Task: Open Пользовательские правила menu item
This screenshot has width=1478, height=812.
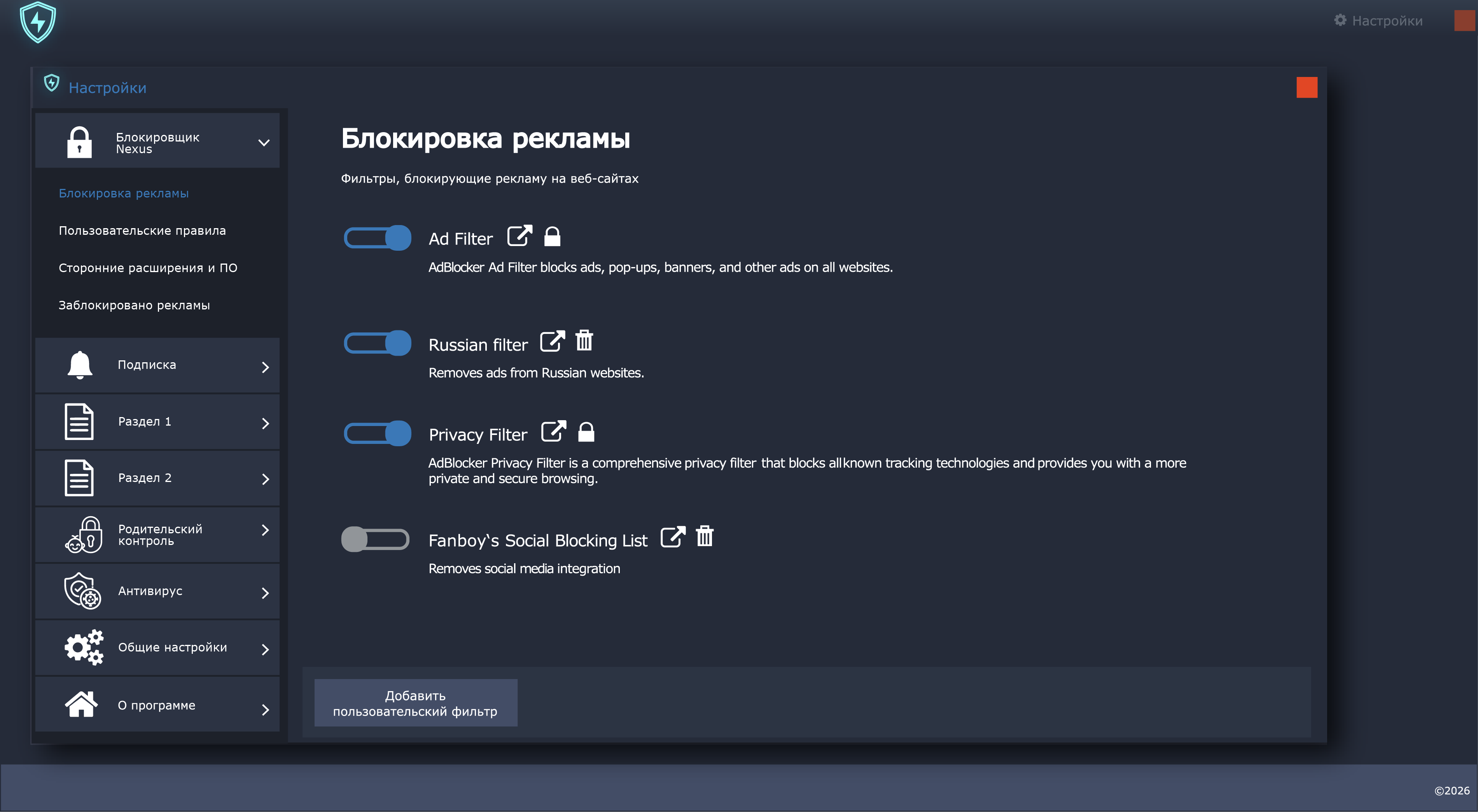Action: pyautogui.click(x=142, y=231)
